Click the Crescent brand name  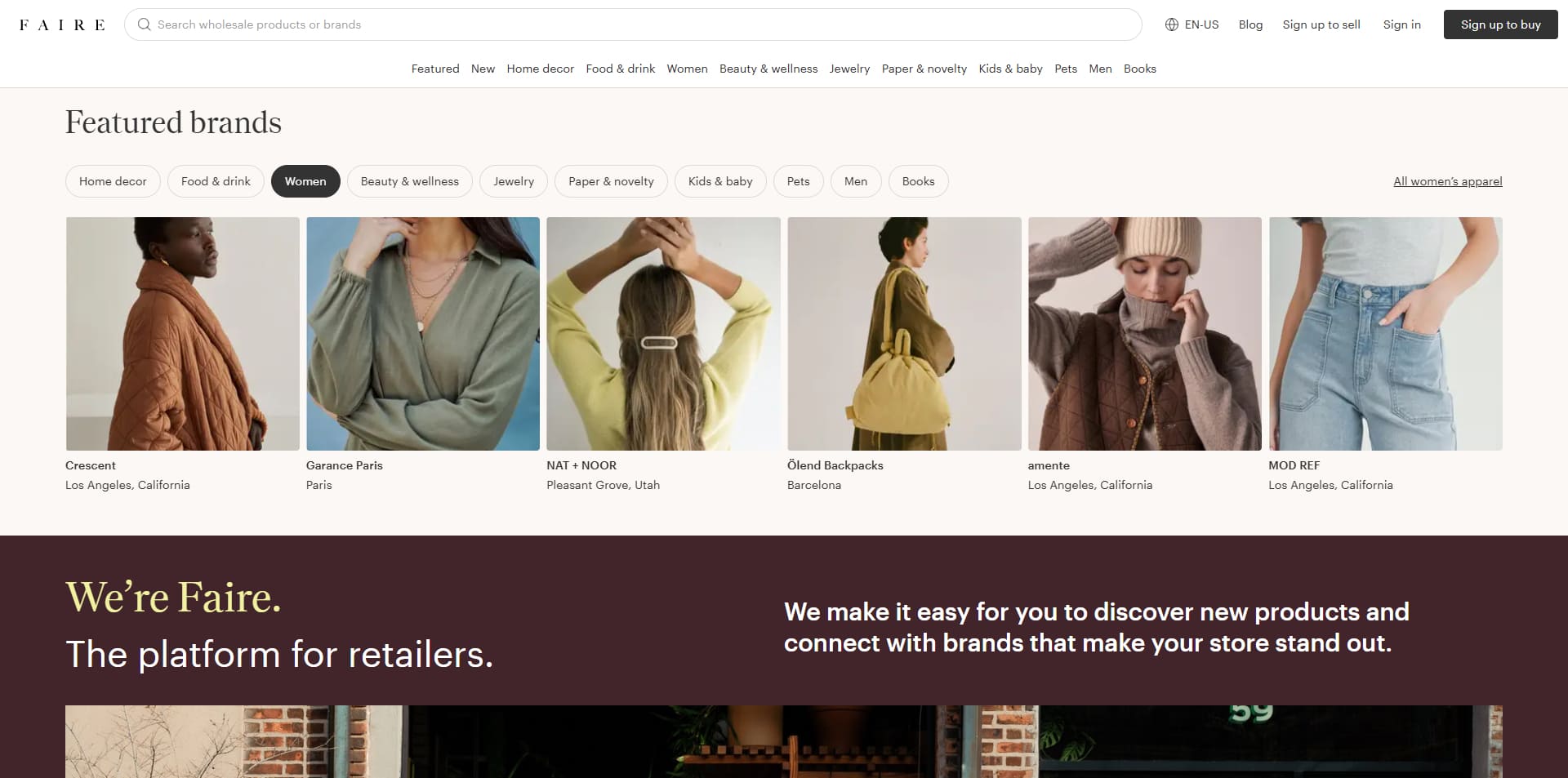pyautogui.click(x=91, y=465)
